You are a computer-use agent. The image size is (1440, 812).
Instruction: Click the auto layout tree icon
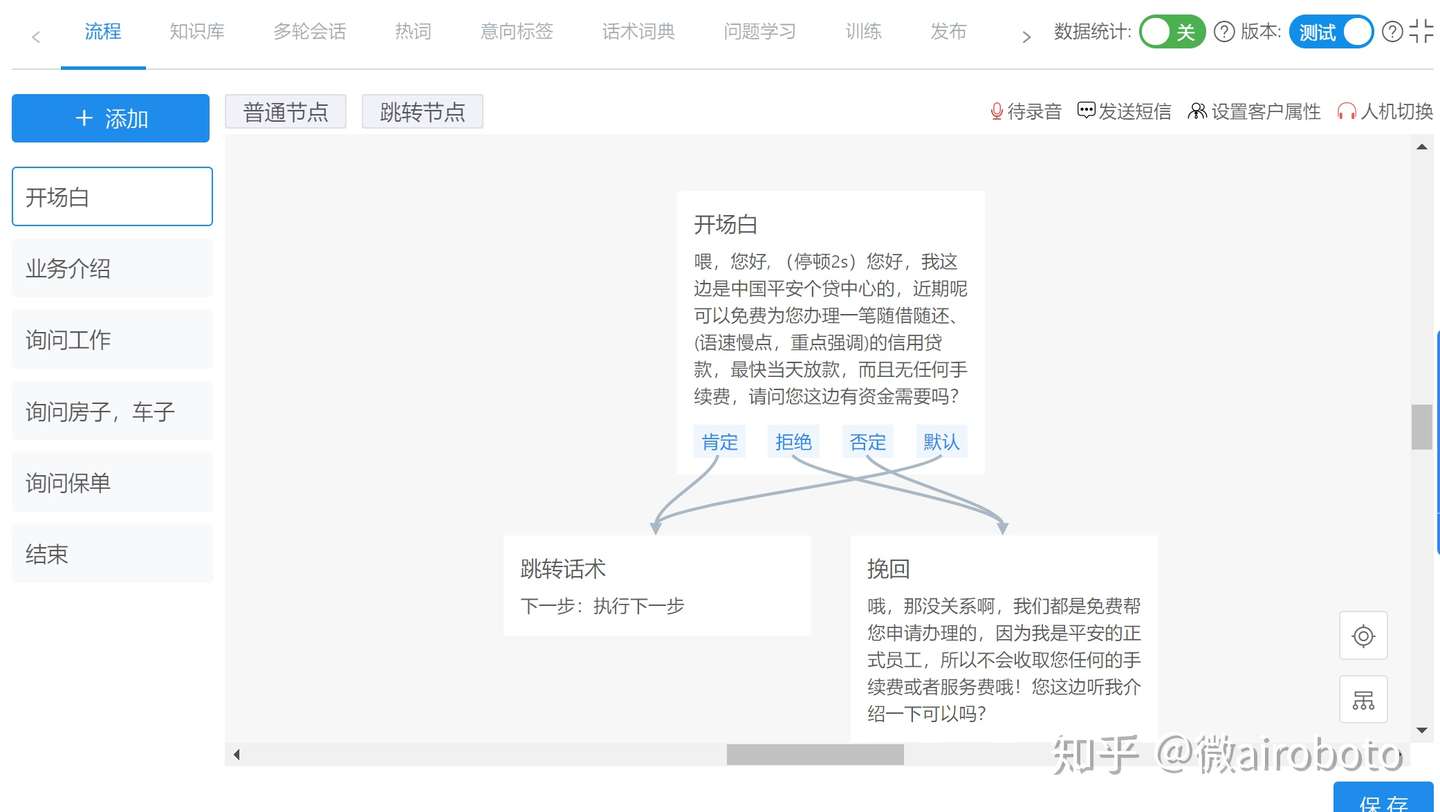point(1364,699)
